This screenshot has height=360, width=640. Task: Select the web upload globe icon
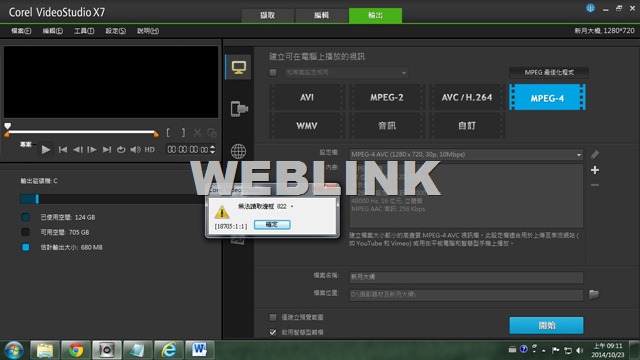coord(238,151)
